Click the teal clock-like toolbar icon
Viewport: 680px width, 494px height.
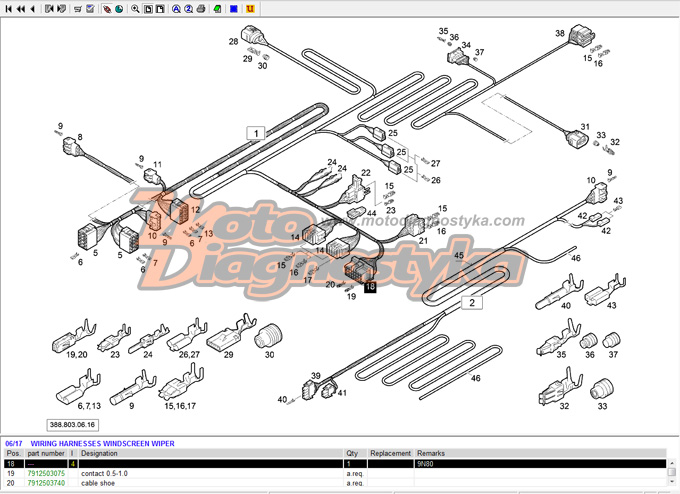[x=119, y=9]
